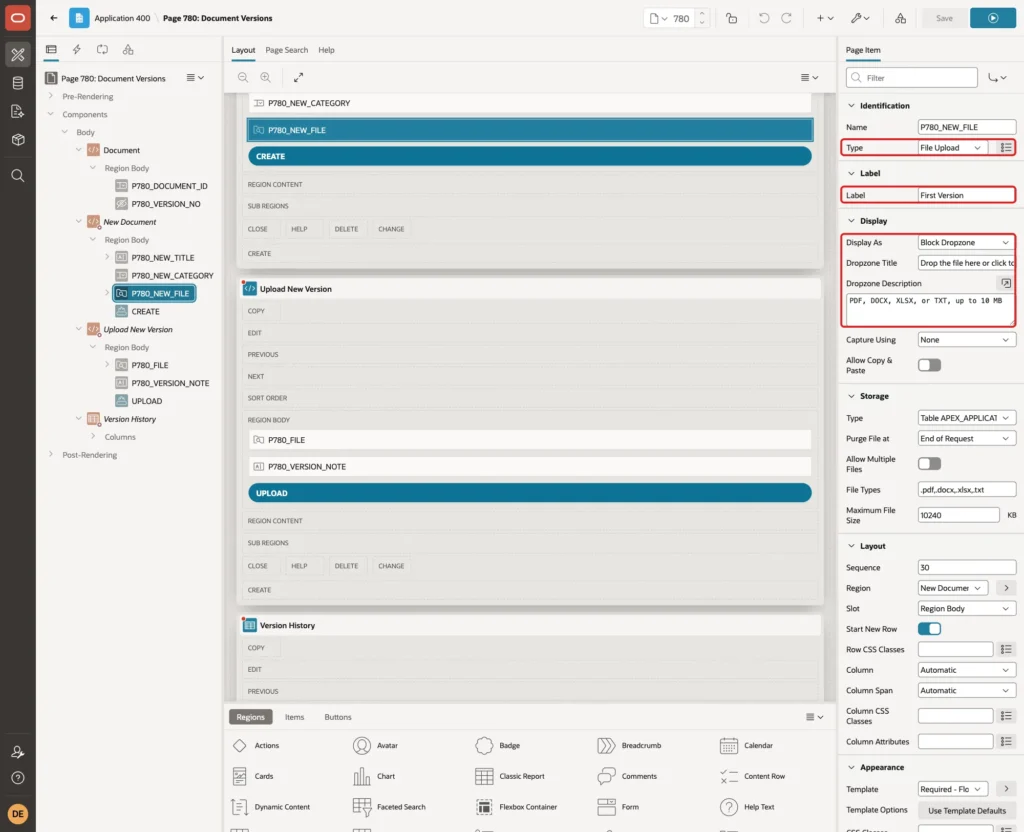
Task: Click the property Filter search field
Action: [912, 78]
